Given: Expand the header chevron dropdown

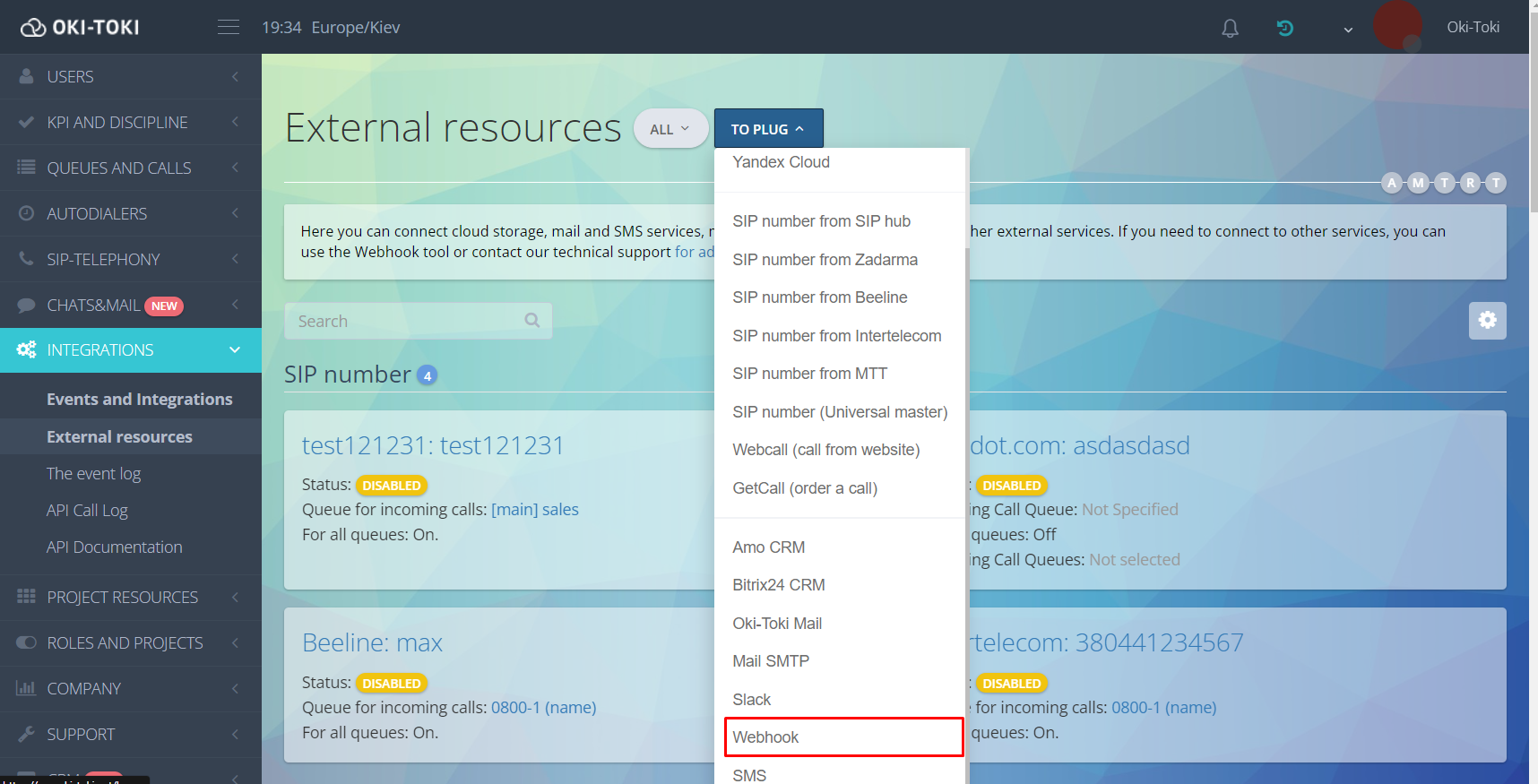Looking at the screenshot, I should pos(1347,30).
